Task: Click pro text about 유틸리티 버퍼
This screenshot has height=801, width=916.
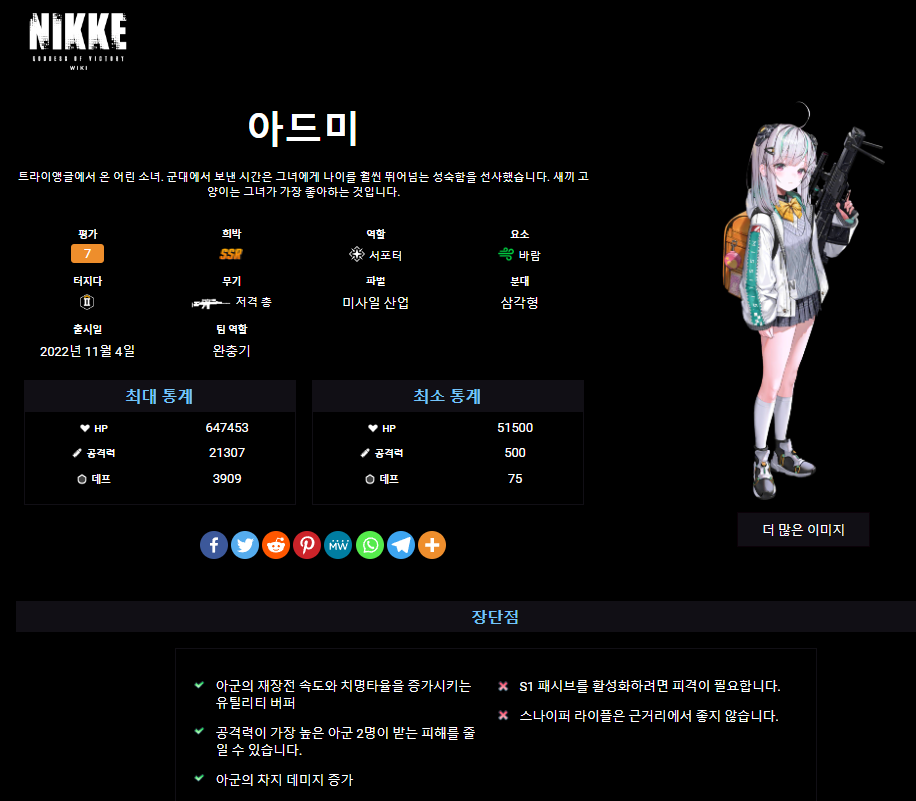Action: coord(343,694)
